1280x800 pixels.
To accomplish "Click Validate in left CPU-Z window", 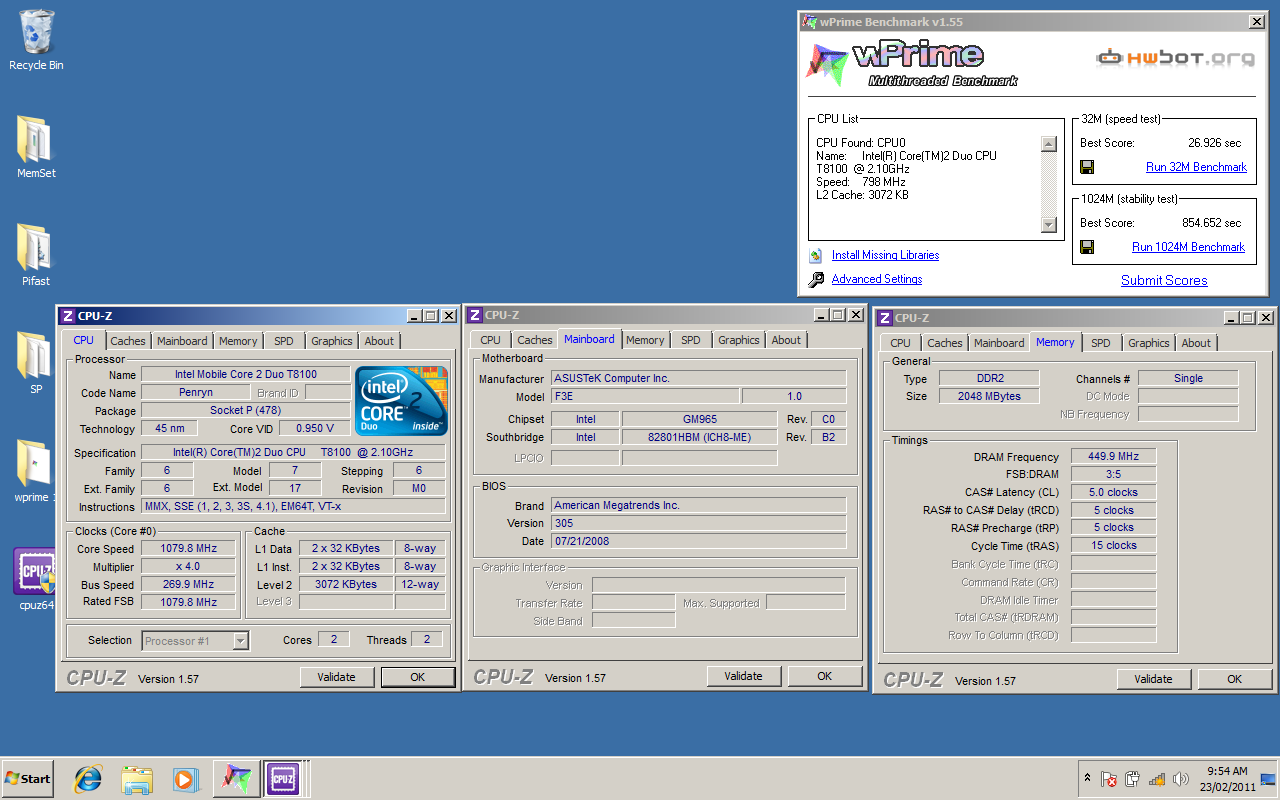I will [x=336, y=677].
